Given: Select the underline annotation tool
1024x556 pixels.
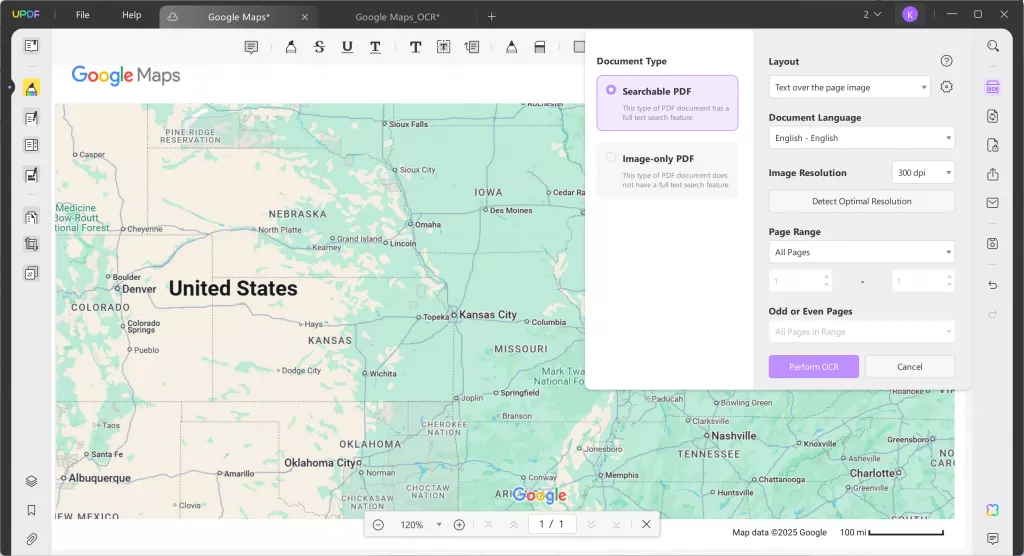Looking at the screenshot, I should pyautogui.click(x=347, y=47).
